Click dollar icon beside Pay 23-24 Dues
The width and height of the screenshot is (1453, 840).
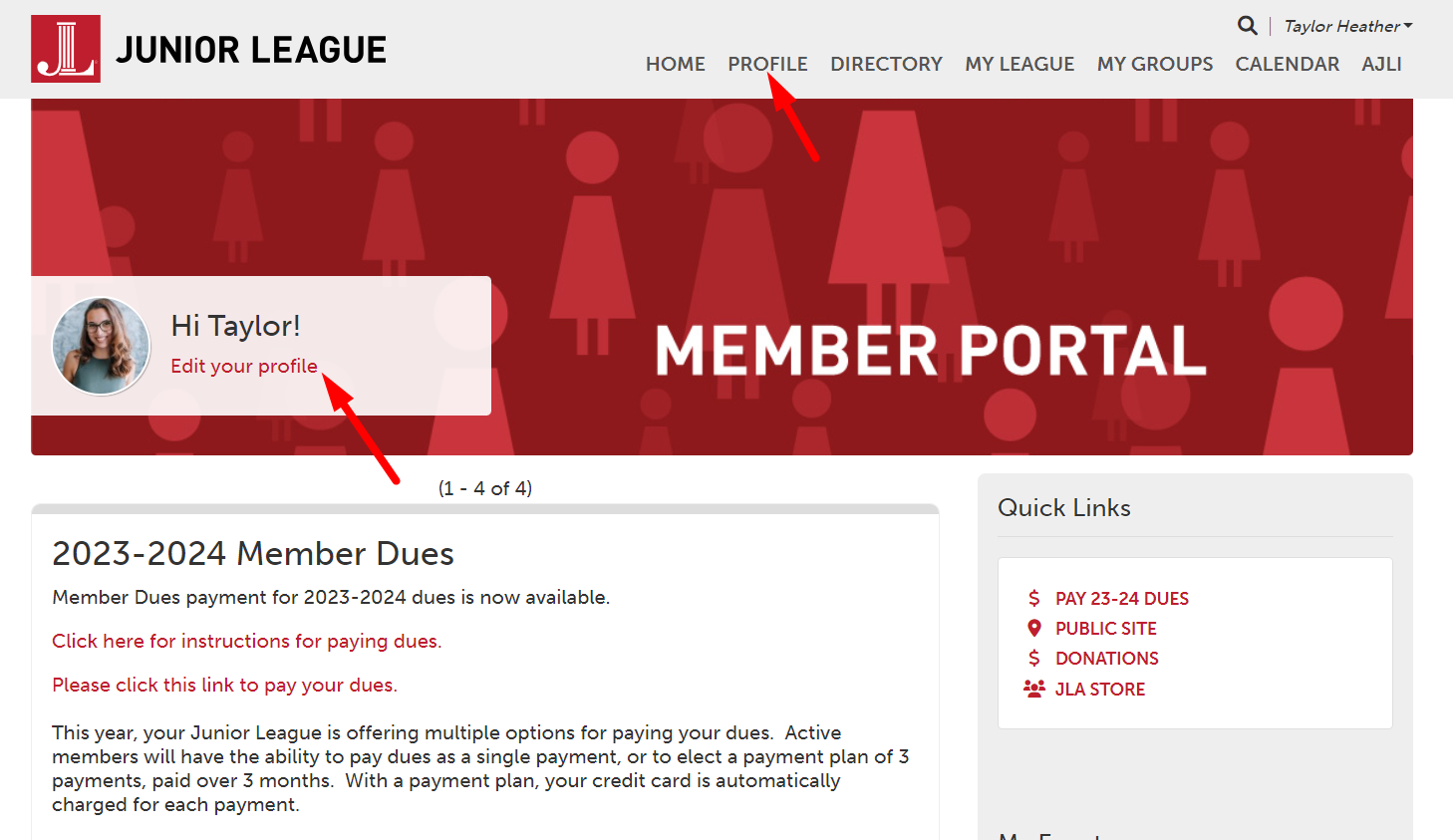point(1033,598)
